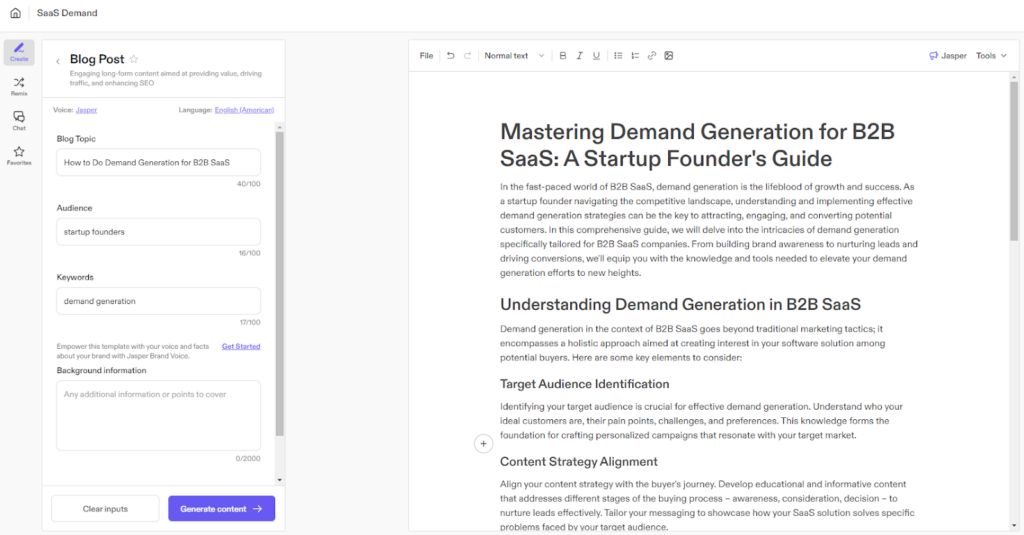The height and width of the screenshot is (535, 1024).
Task: Click the Background information text area
Action: [x=158, y=415]
